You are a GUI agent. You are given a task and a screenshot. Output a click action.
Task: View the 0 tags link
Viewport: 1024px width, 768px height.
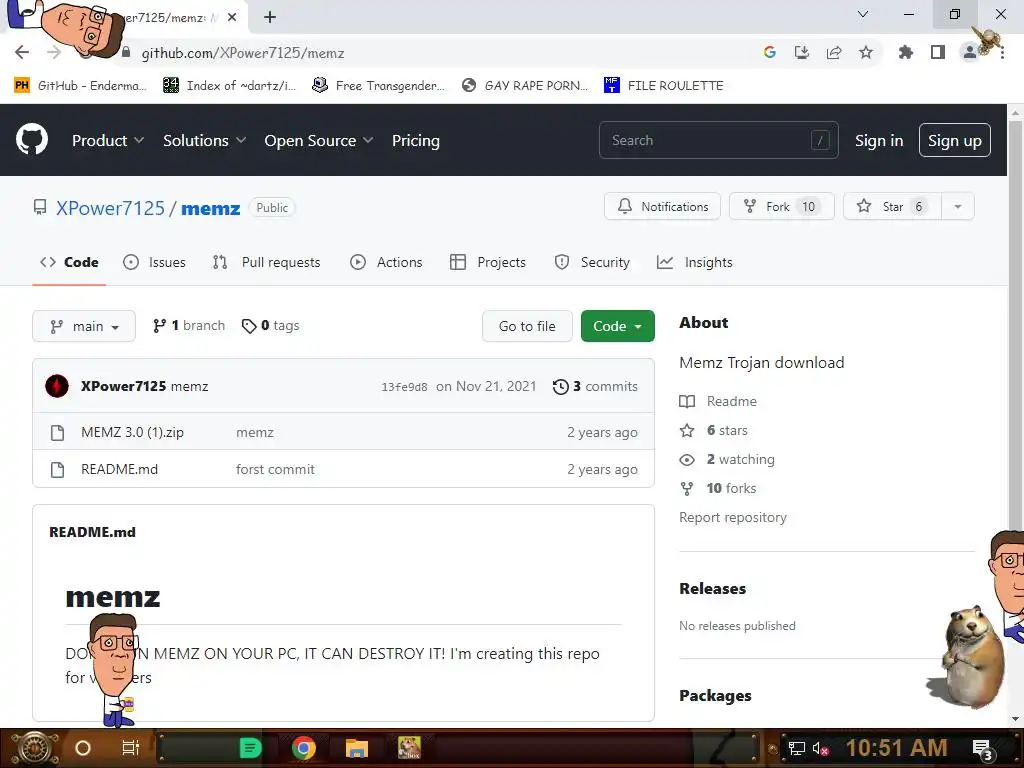pos(270,325)
